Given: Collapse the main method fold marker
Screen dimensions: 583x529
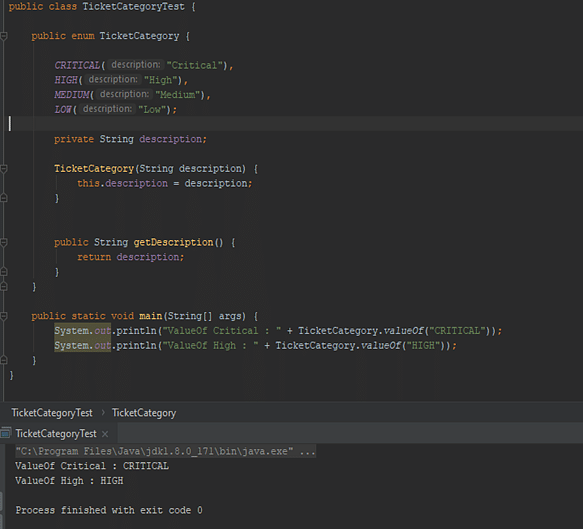Looking at the screenshot, I should (4, 316).
